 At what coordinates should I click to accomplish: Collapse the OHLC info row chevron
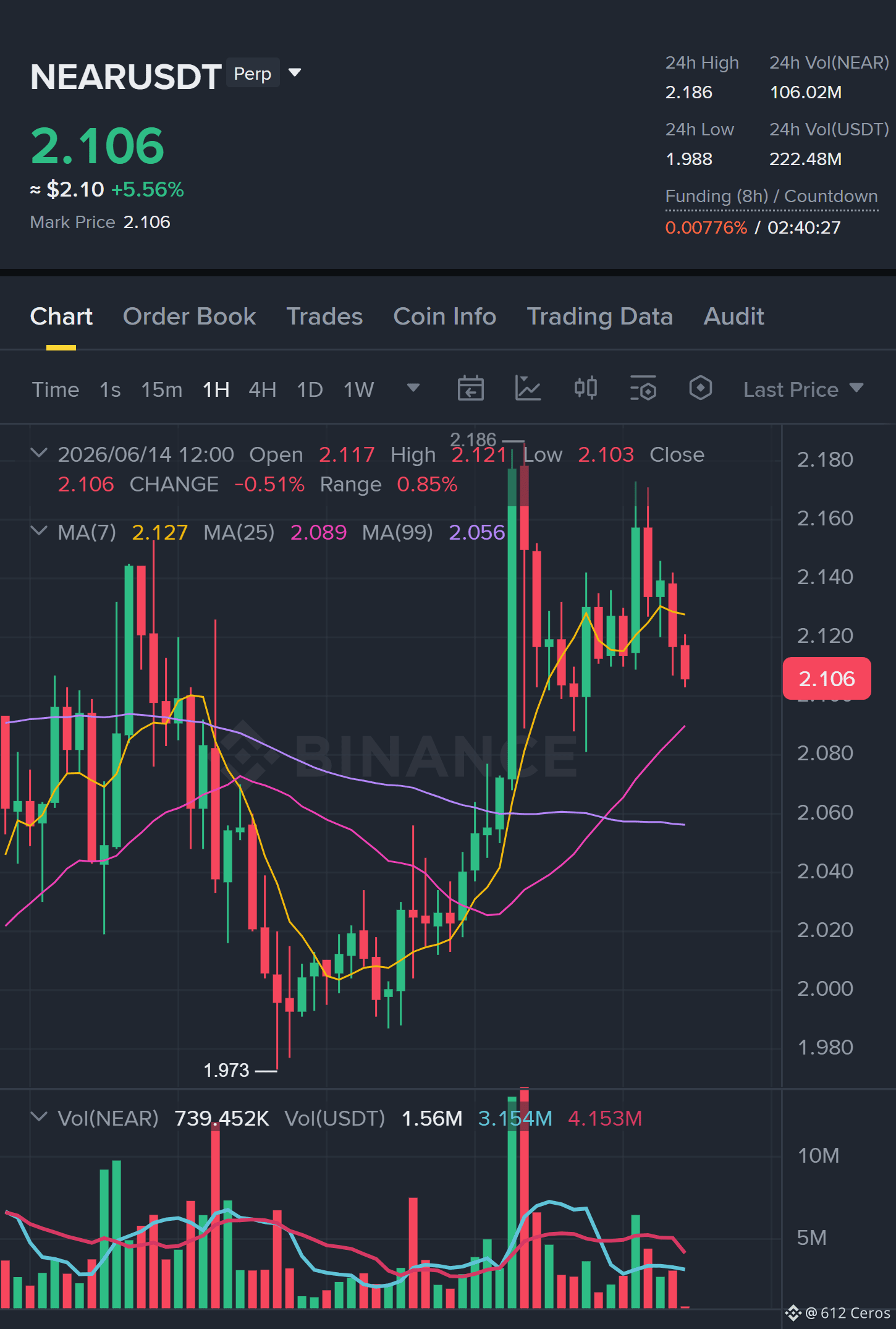[39, 453]
